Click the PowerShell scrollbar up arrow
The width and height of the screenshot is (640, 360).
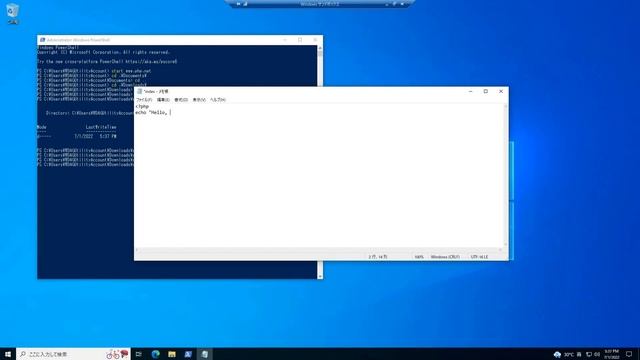(x=320, y=48)
